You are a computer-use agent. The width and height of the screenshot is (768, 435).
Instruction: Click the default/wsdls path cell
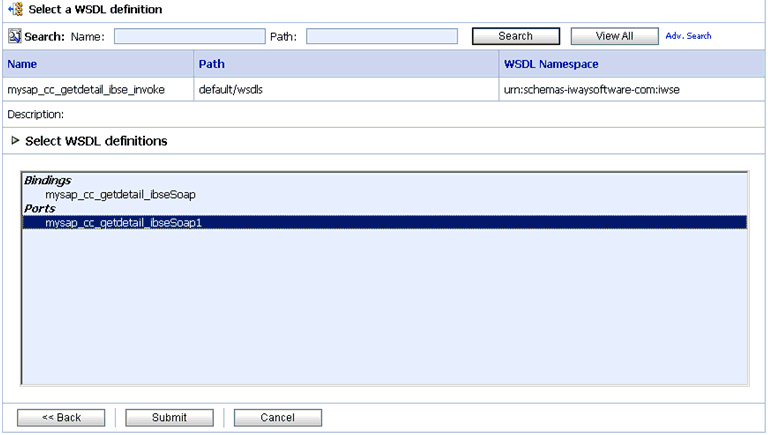[231, 90]
